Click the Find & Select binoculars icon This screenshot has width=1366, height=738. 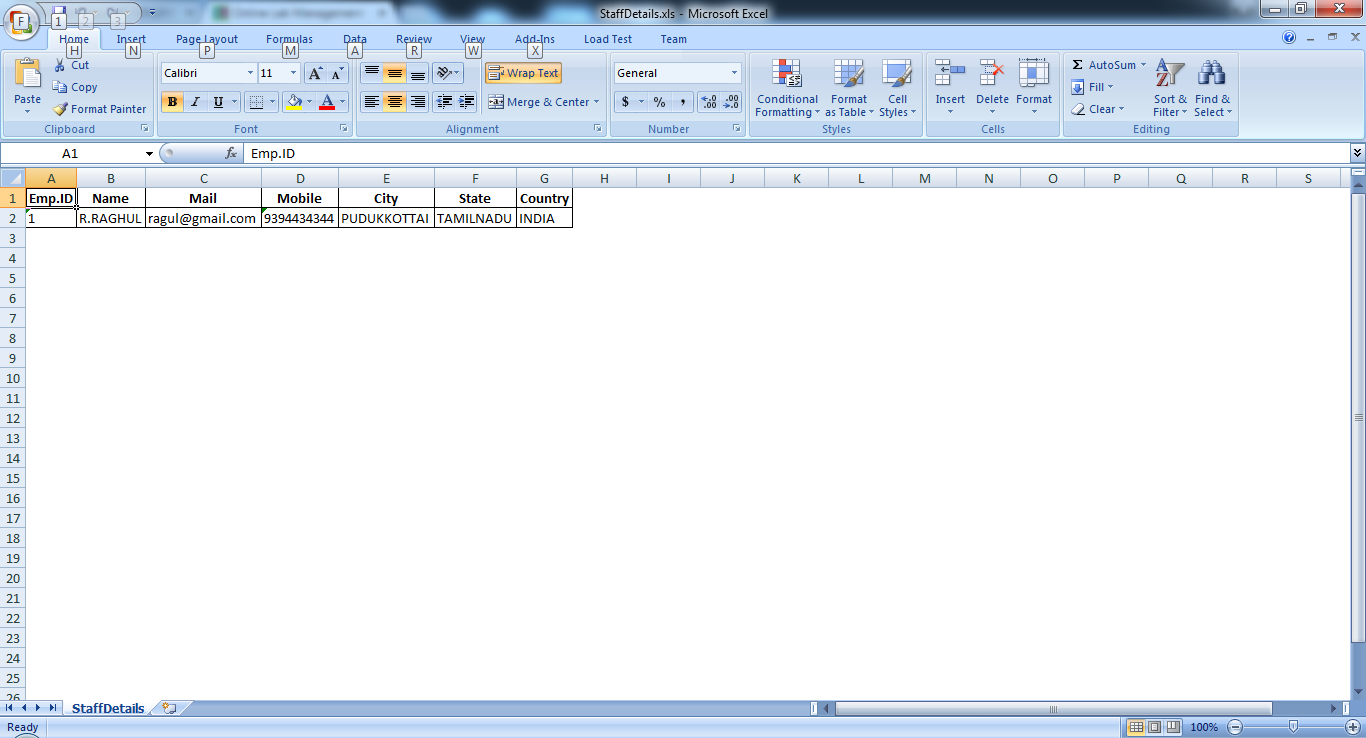click(x=1212, y=75)
